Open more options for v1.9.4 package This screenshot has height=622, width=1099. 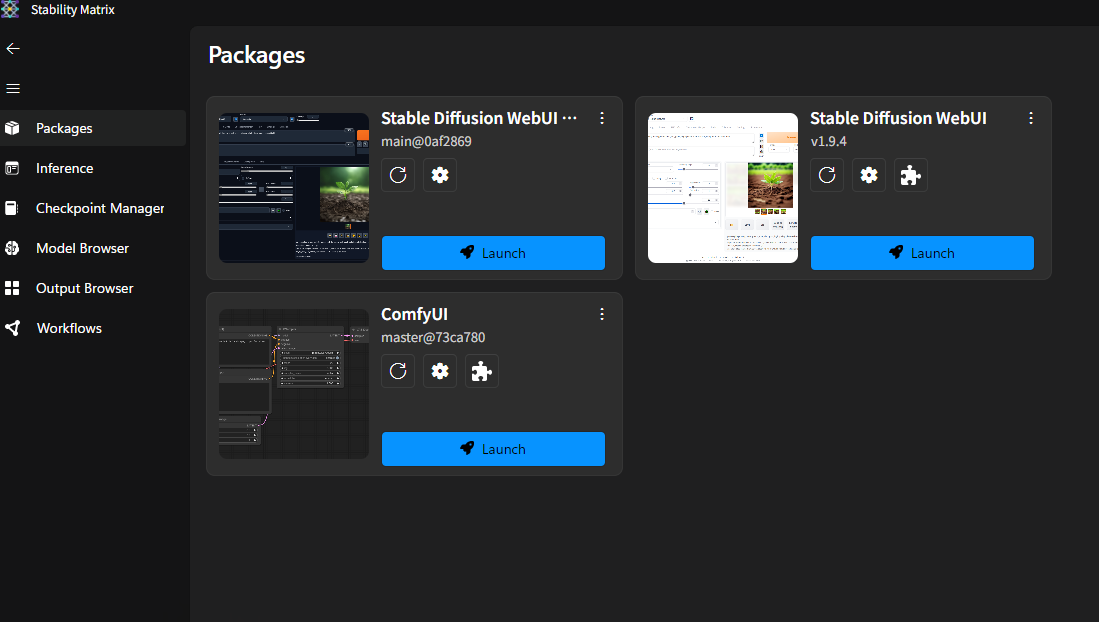click(1031, 119)
